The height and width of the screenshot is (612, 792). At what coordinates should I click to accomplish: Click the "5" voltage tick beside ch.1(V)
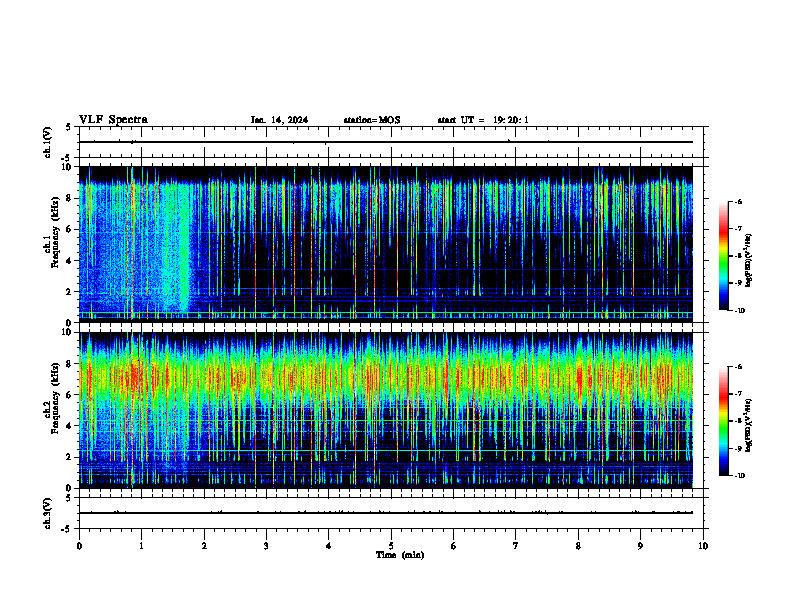click(70, 127)
